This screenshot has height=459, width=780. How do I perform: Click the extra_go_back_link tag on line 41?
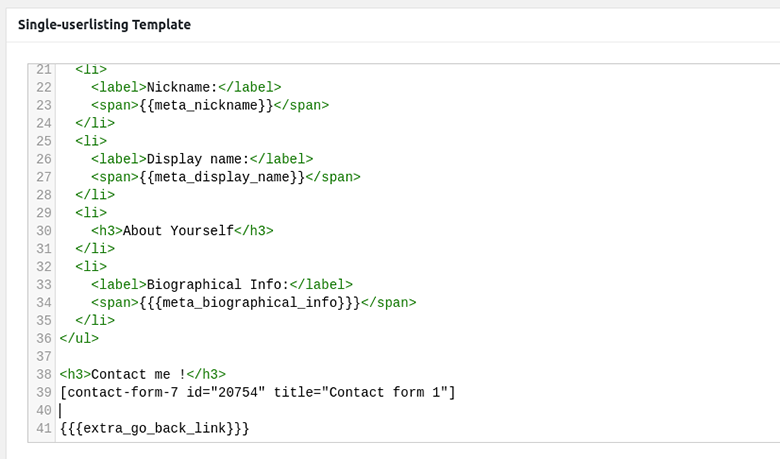tap(154, 428)
